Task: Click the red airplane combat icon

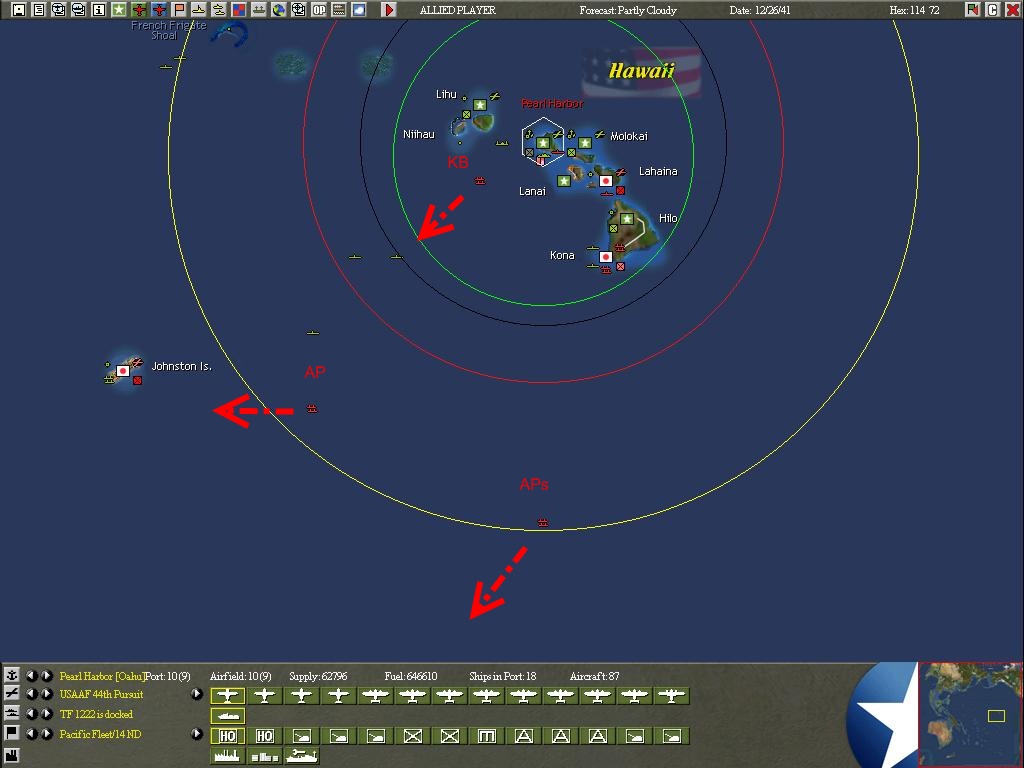Action: pyautogui.click(x=138, y=9)
